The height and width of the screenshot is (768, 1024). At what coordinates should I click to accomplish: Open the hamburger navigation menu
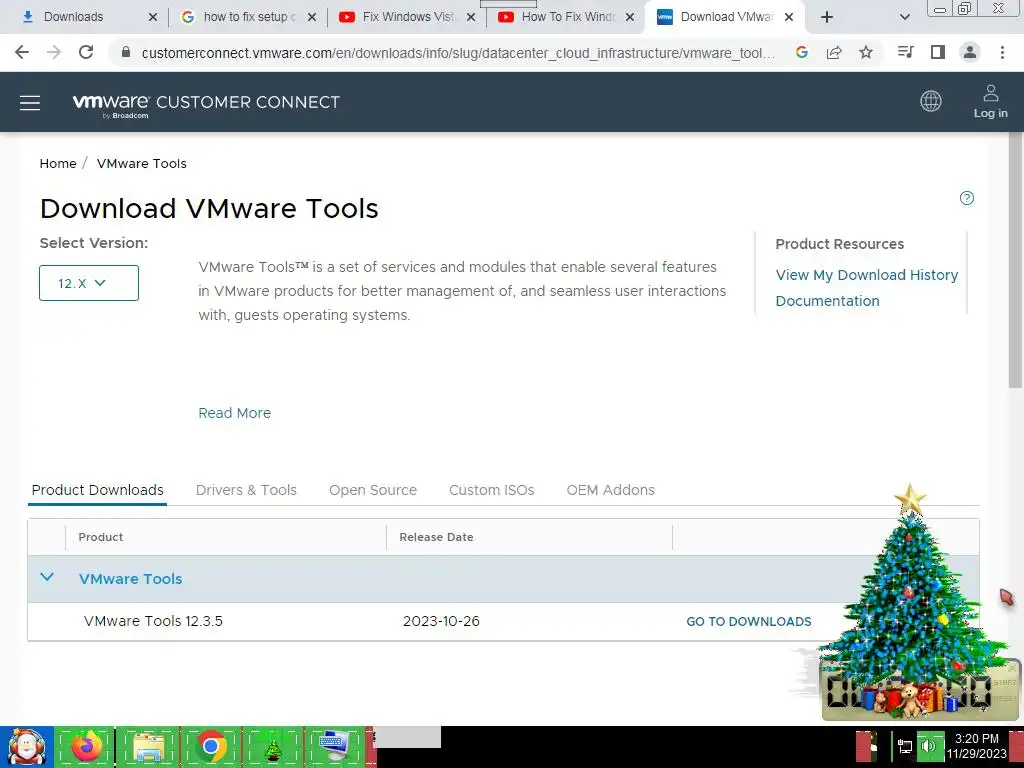[30, 103]
